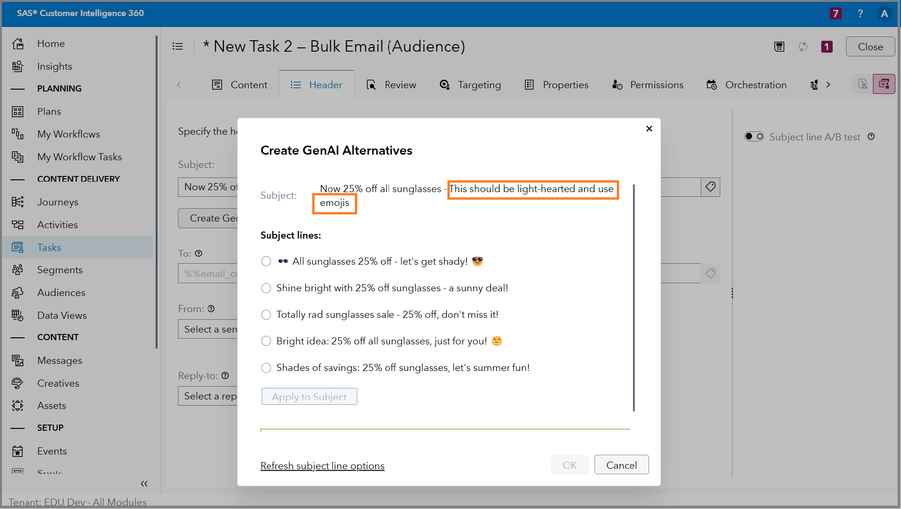
Task: Collapse the PLANNING sidebar section
Action: pos(18,89)
